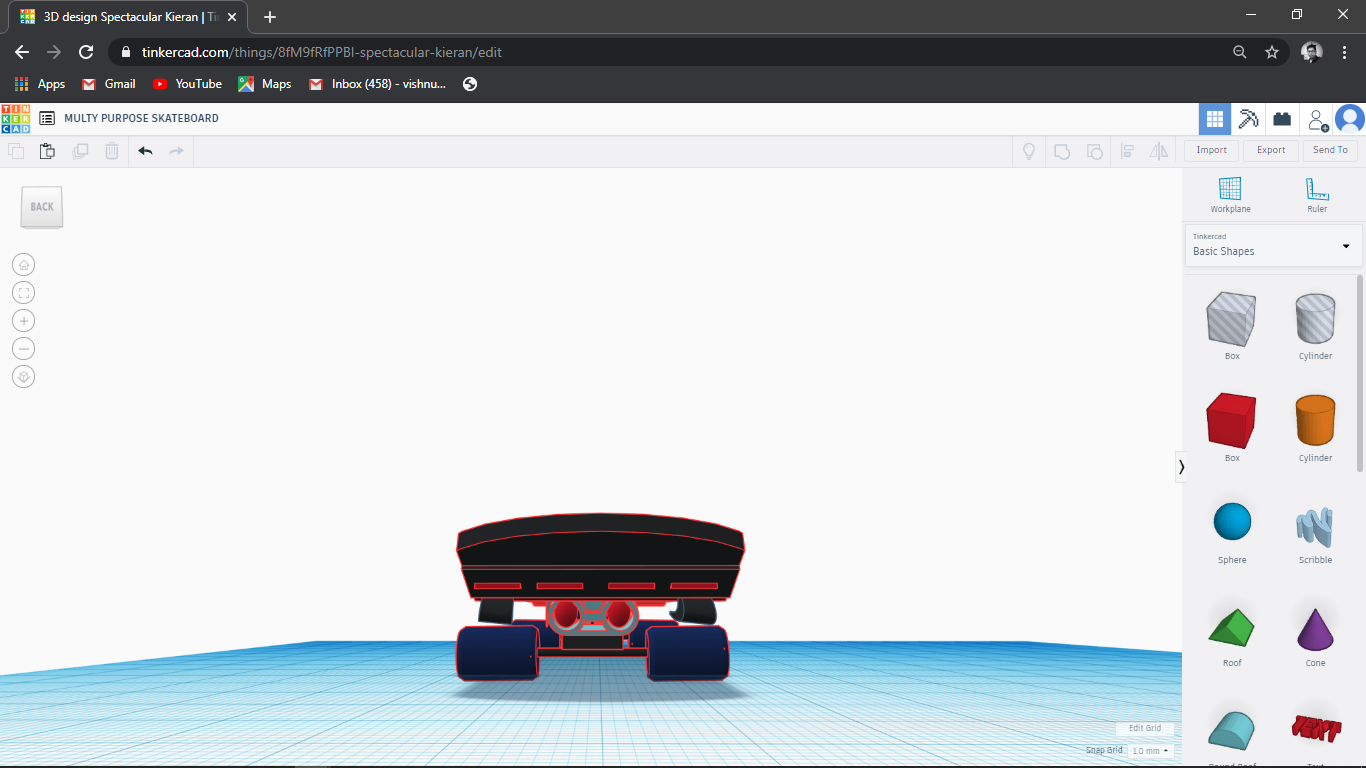Open the Bricks mode icon

[x=1282, y=119]
